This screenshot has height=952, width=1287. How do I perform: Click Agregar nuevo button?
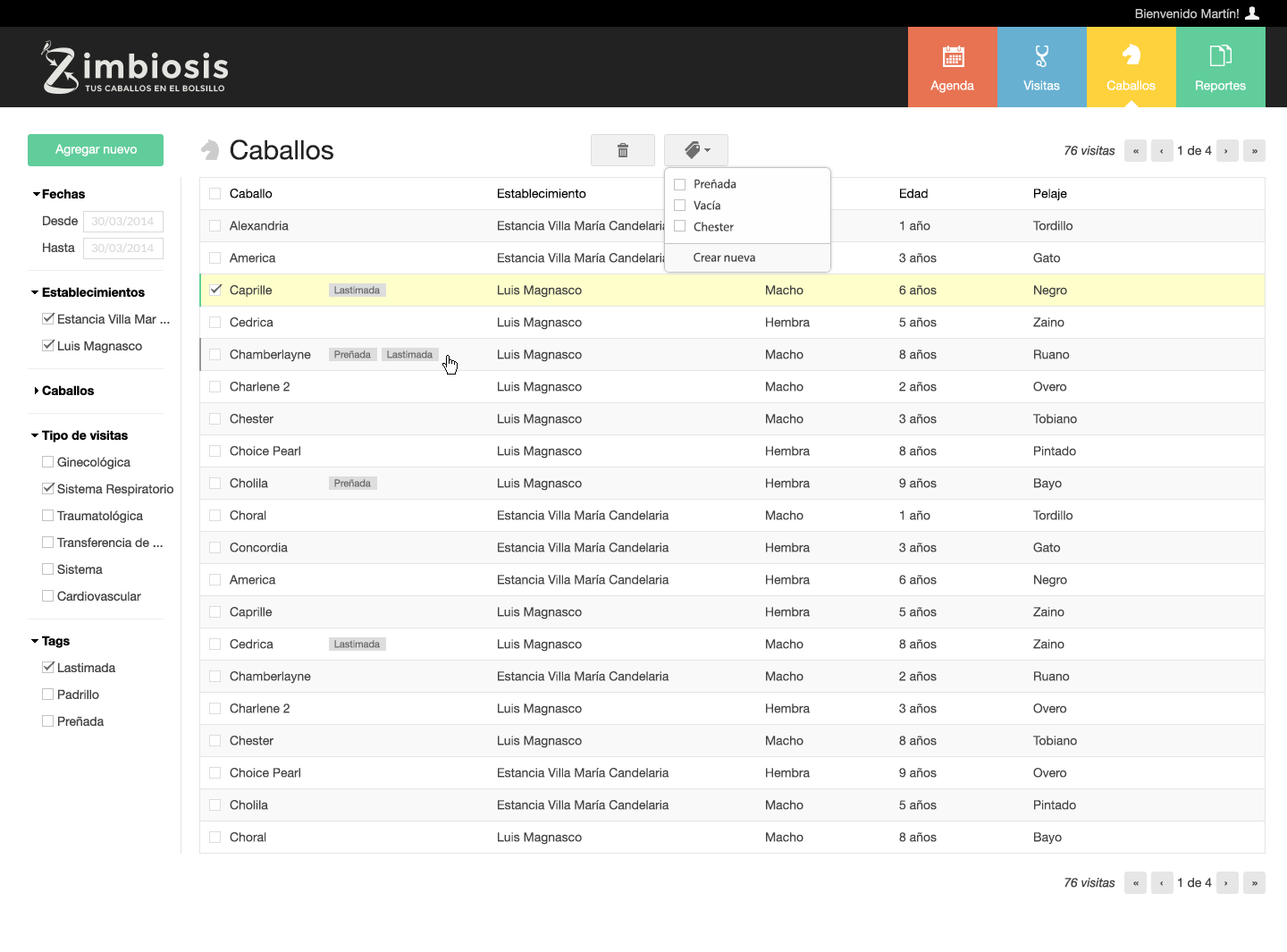pos(96,150)
